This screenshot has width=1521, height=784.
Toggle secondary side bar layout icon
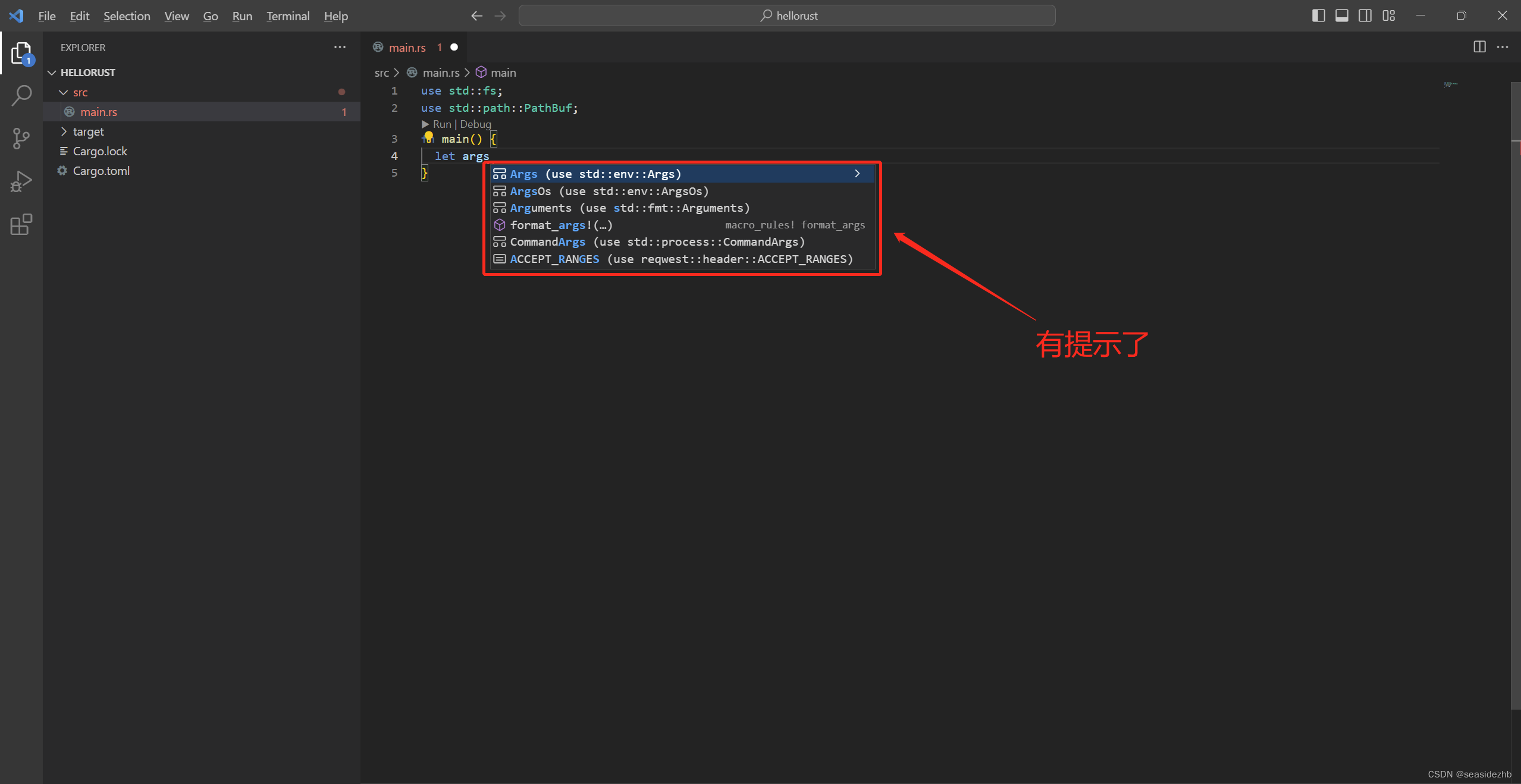pos(1365,15)
